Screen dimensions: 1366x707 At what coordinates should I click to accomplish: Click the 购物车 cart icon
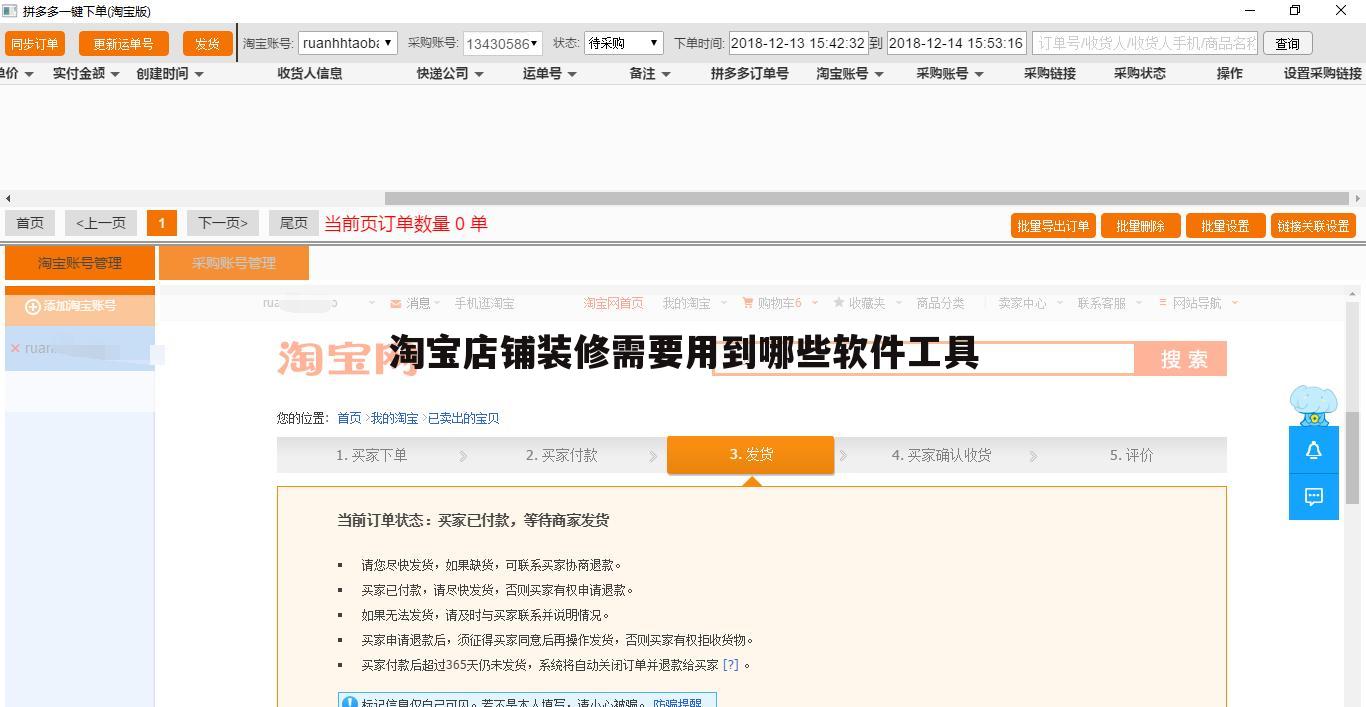click(748, 303)
